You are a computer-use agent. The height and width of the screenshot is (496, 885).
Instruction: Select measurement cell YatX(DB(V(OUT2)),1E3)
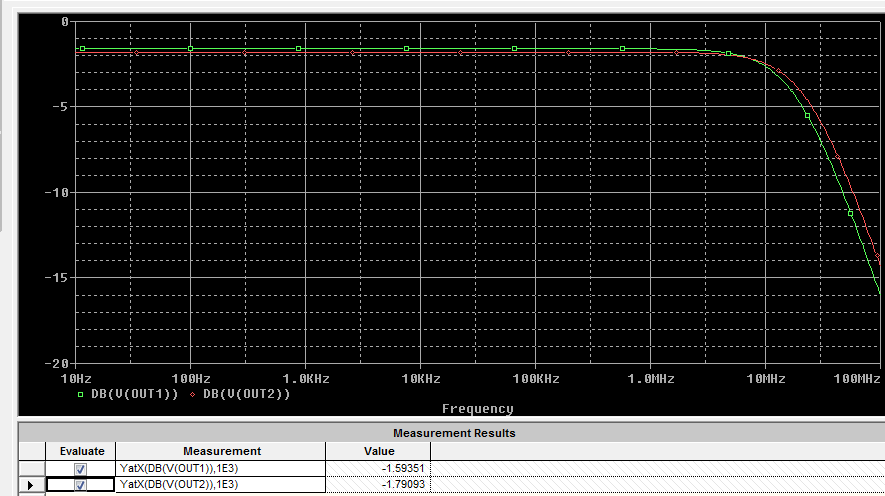click(221, 484)
